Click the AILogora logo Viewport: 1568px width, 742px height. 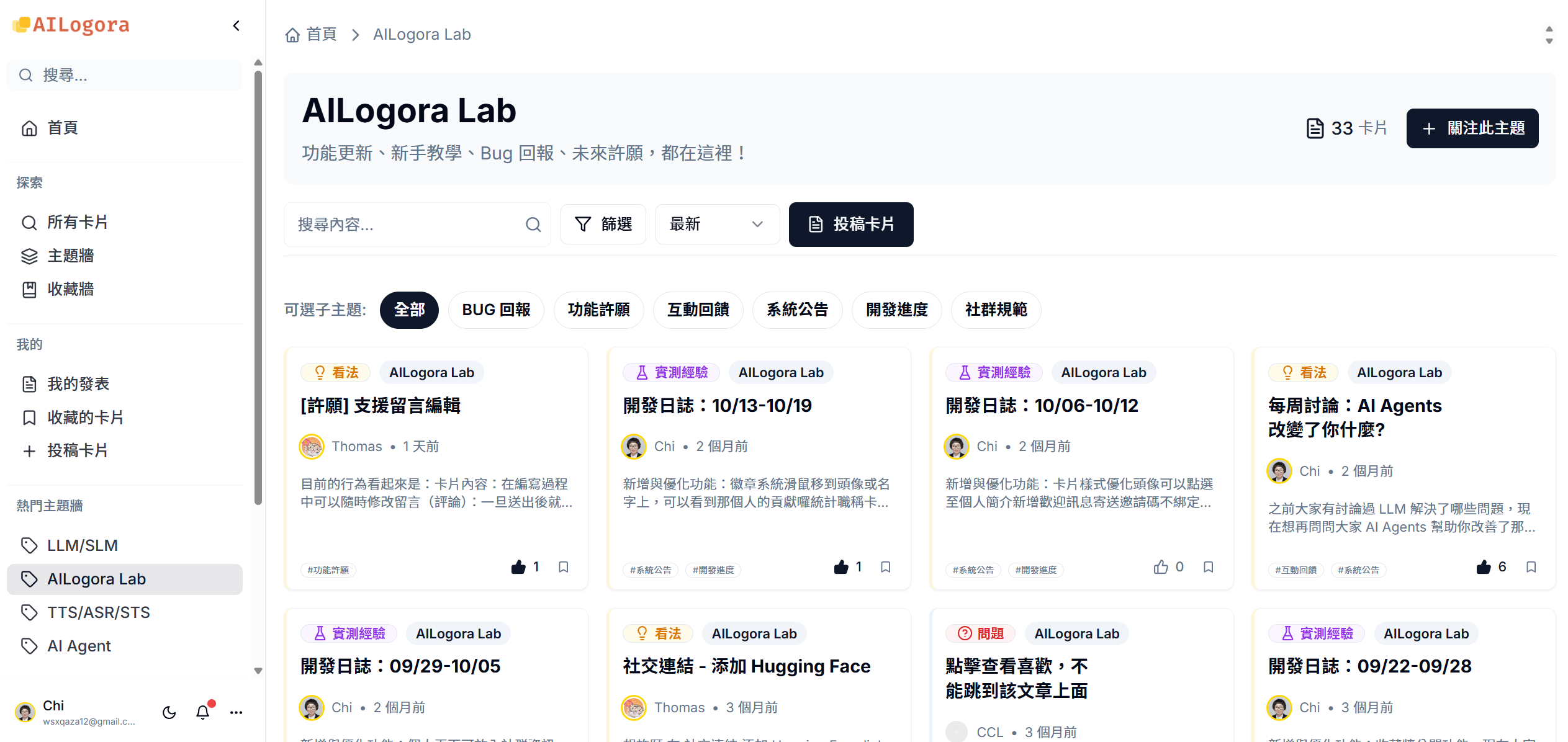[x=71, y=25]
